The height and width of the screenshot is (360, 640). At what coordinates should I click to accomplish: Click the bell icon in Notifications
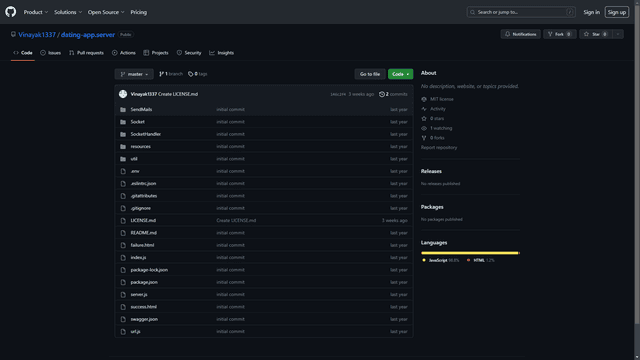(507, 34)
